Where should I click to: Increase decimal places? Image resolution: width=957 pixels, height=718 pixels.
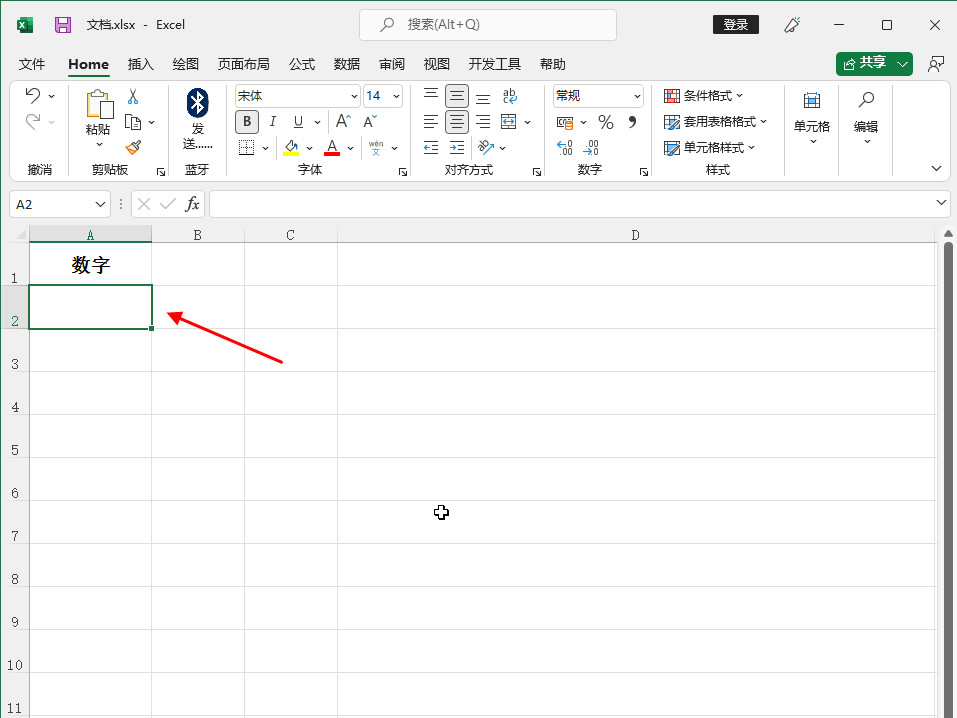(x=565, y=147)
